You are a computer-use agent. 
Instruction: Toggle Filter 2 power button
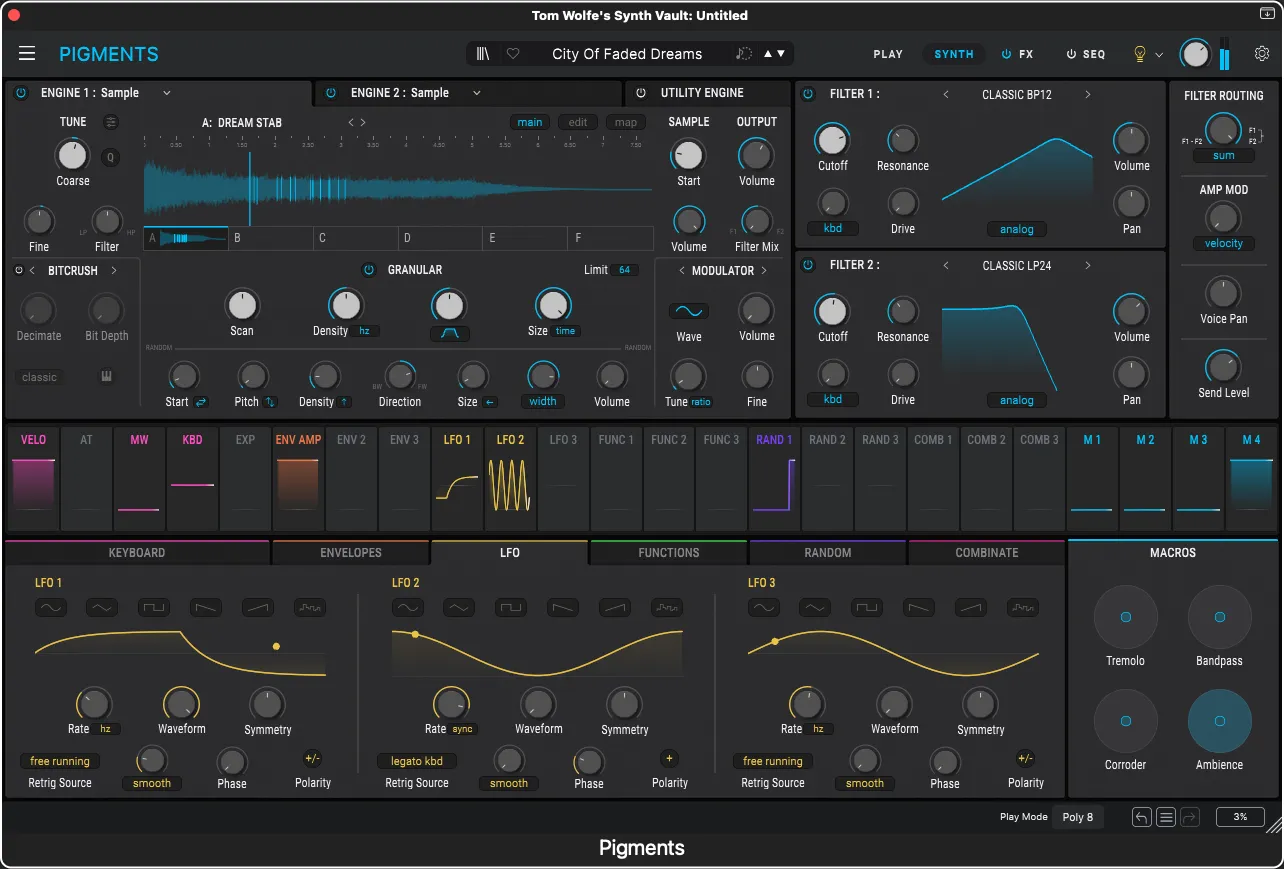click(809, 265)
